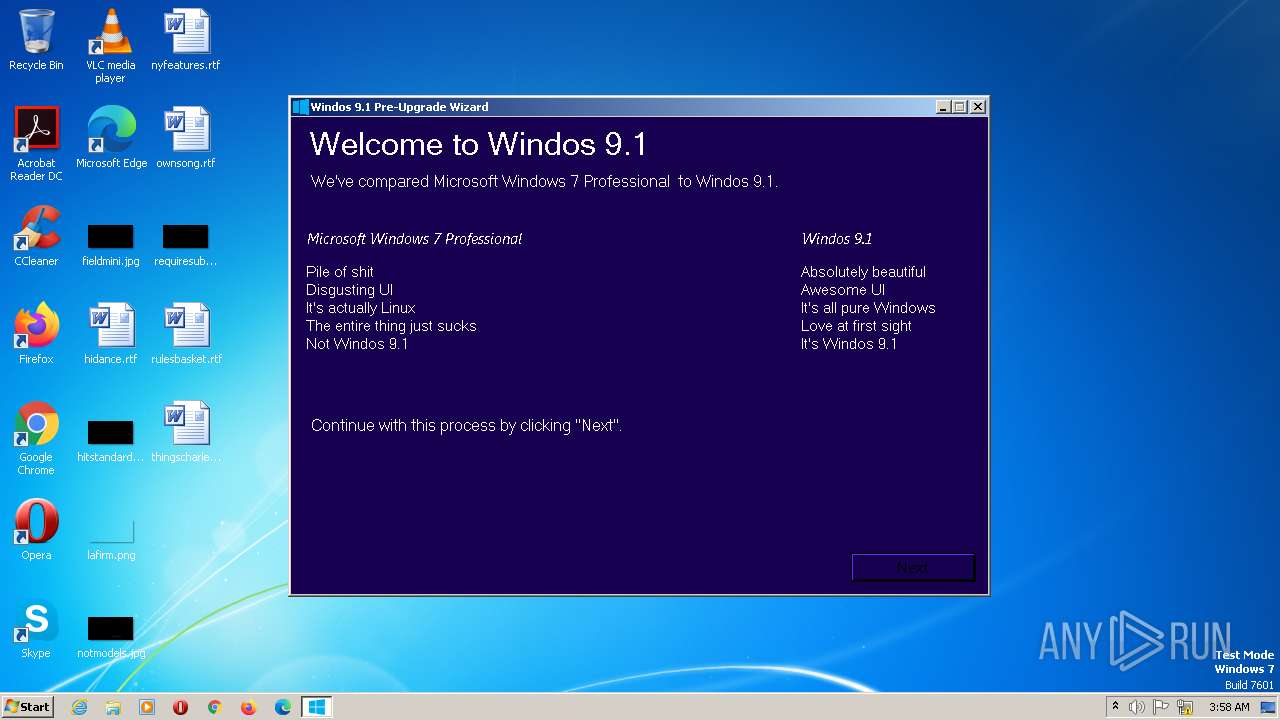The image size is (1280, 720).
Task: Click the "Not Windos 9.1" text line
Action: tap(357, 344)
